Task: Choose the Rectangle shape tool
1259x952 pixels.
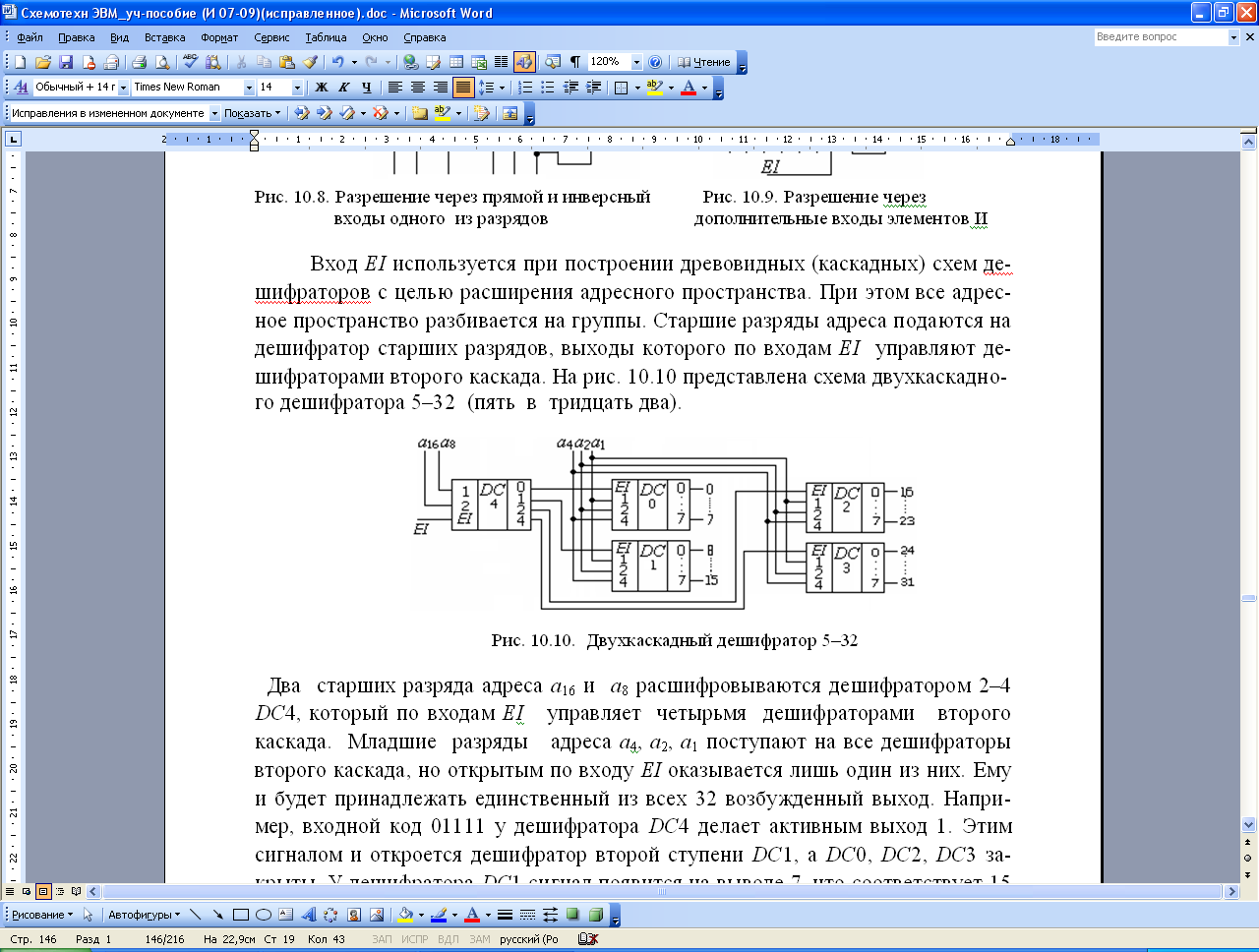Action: click(240, 915)
